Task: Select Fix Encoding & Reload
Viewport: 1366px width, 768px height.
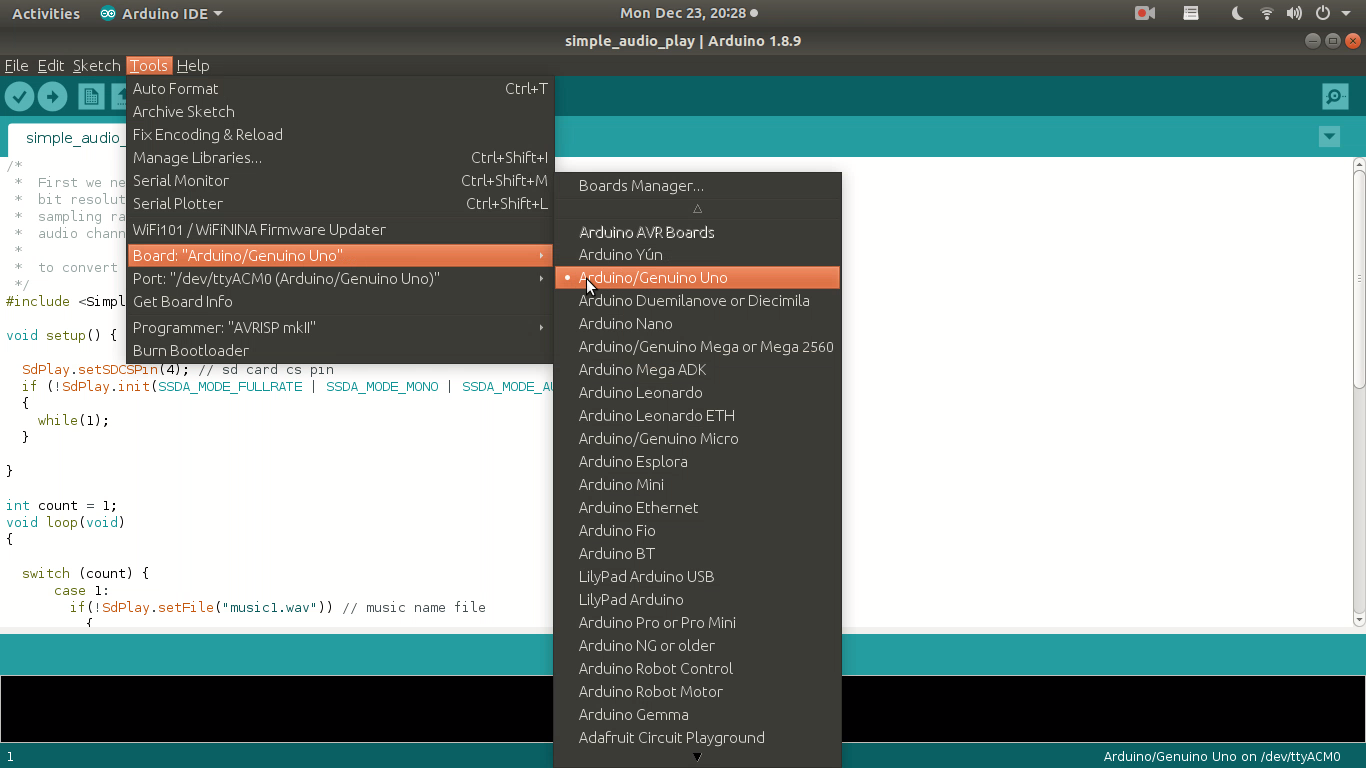Action: pos(340,135)
